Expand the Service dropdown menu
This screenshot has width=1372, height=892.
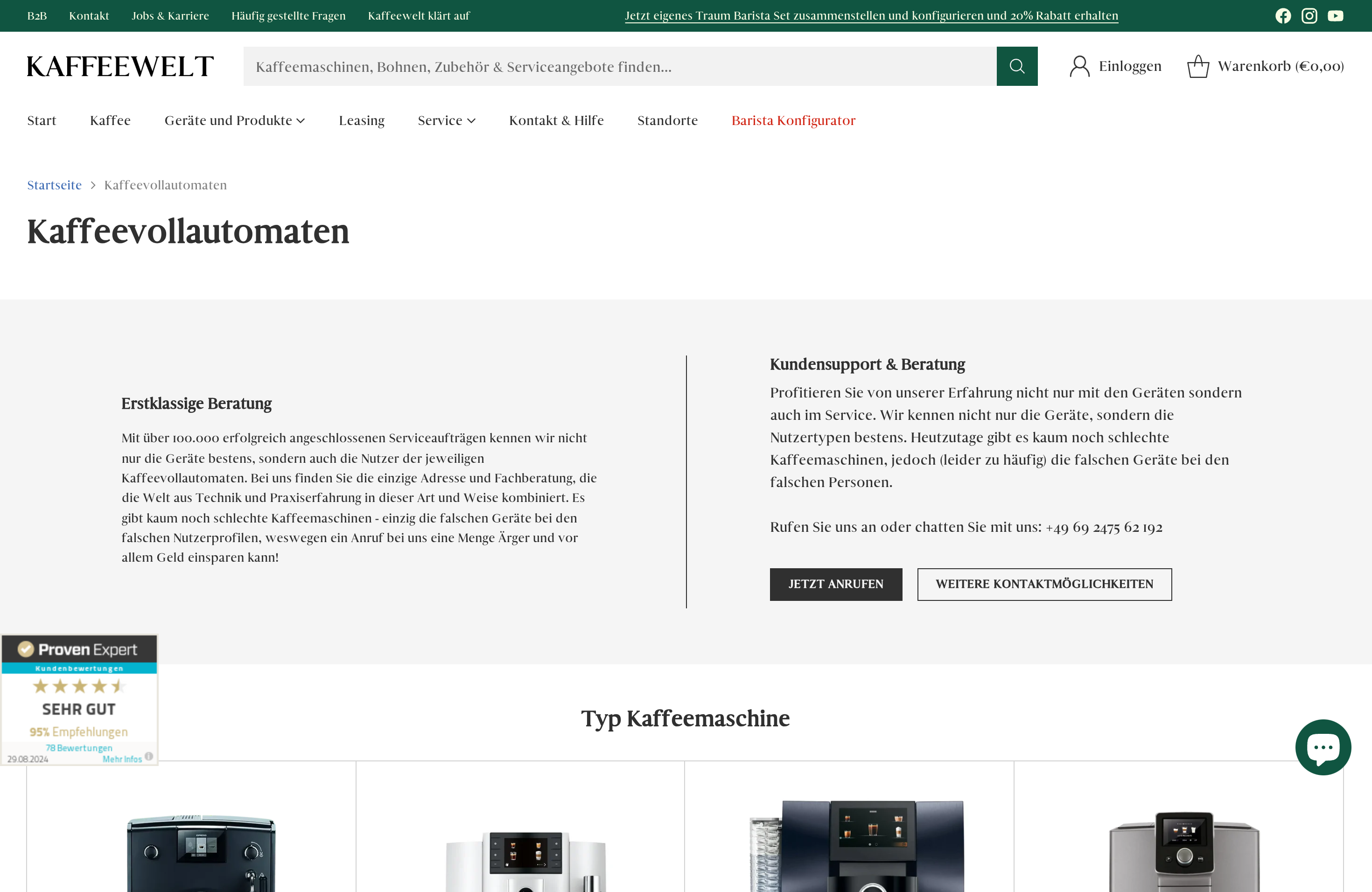click(x=446, y=120)
